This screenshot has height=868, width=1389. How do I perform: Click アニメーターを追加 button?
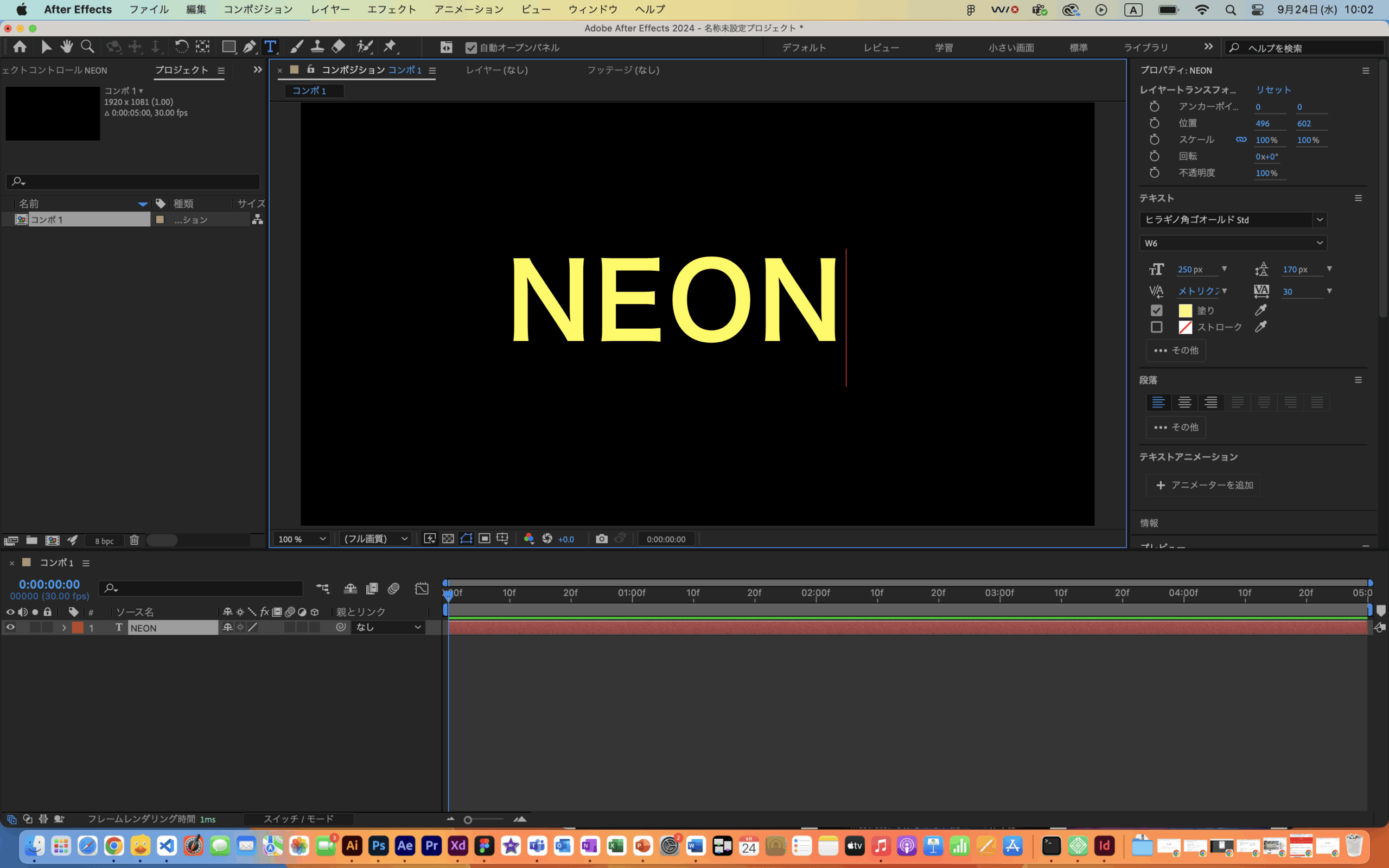pyautogui.click(x=1203, y=485)
